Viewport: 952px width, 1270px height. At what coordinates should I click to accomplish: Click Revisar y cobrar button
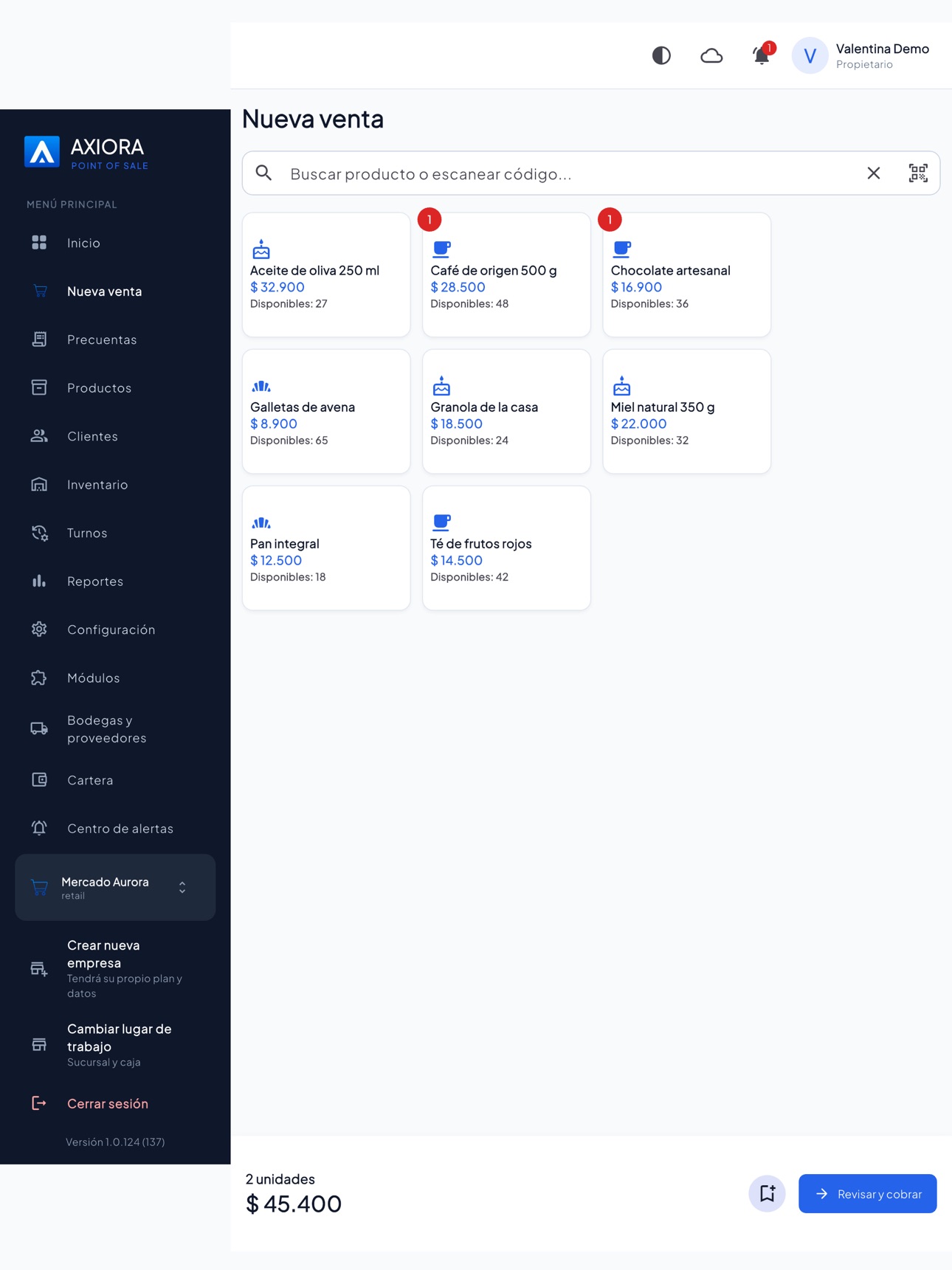[x=868, y=1193]
